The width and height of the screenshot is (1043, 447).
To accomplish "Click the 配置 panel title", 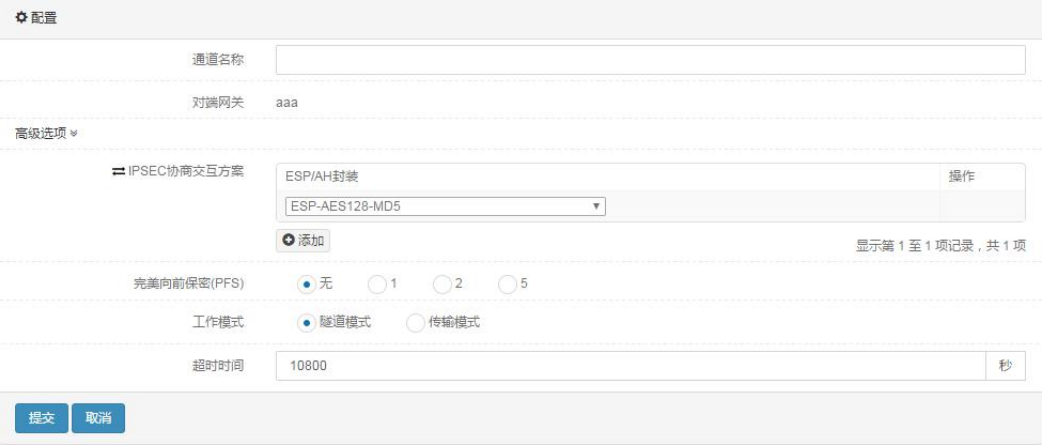I will pos(44,18).
